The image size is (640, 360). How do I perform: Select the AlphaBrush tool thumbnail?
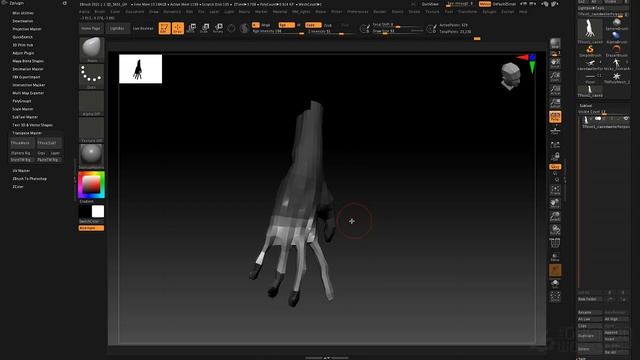coord(616,38)
